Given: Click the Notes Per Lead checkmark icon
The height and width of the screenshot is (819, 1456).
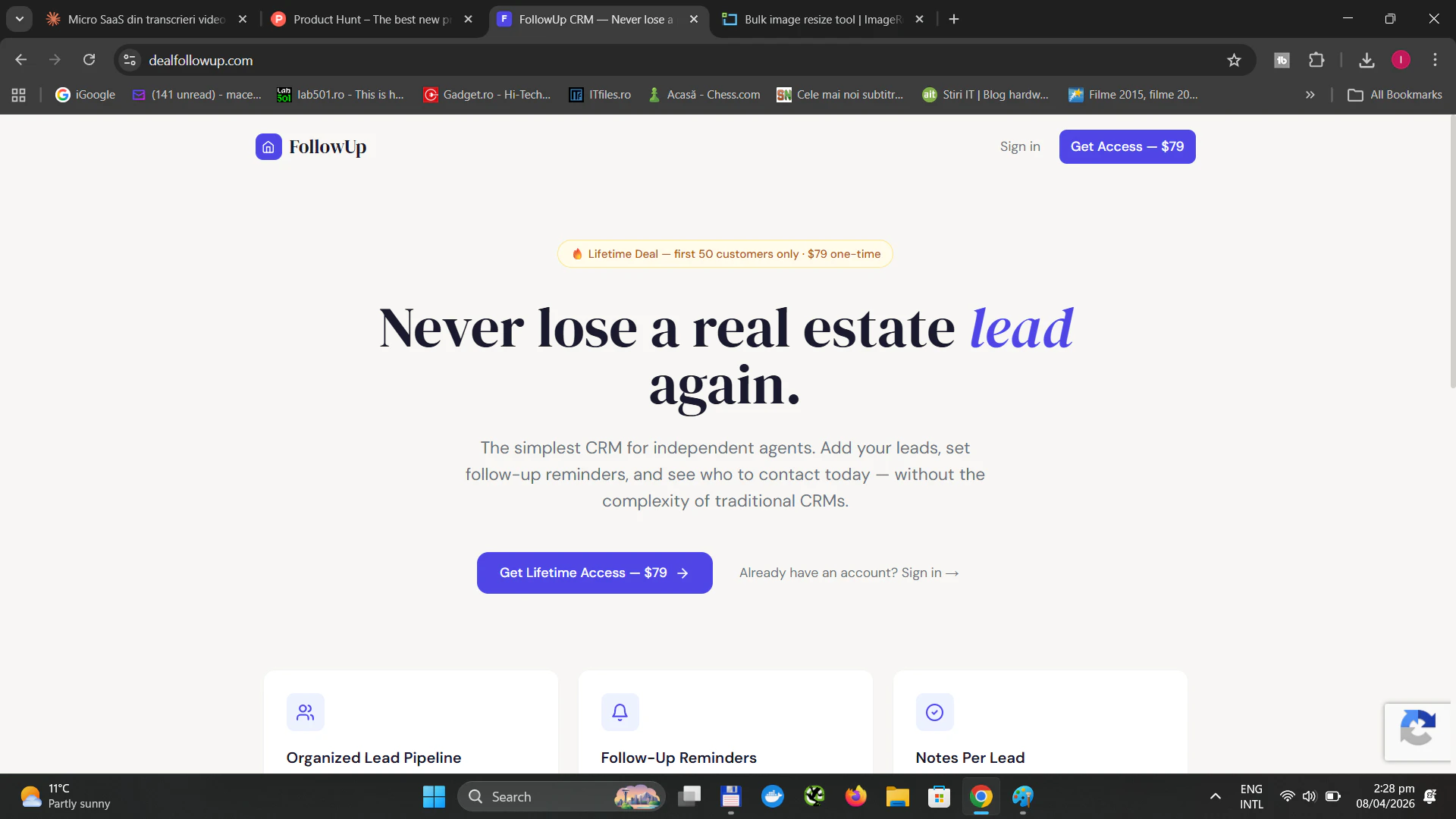Looking at the screenshot, I should (934, 712).
